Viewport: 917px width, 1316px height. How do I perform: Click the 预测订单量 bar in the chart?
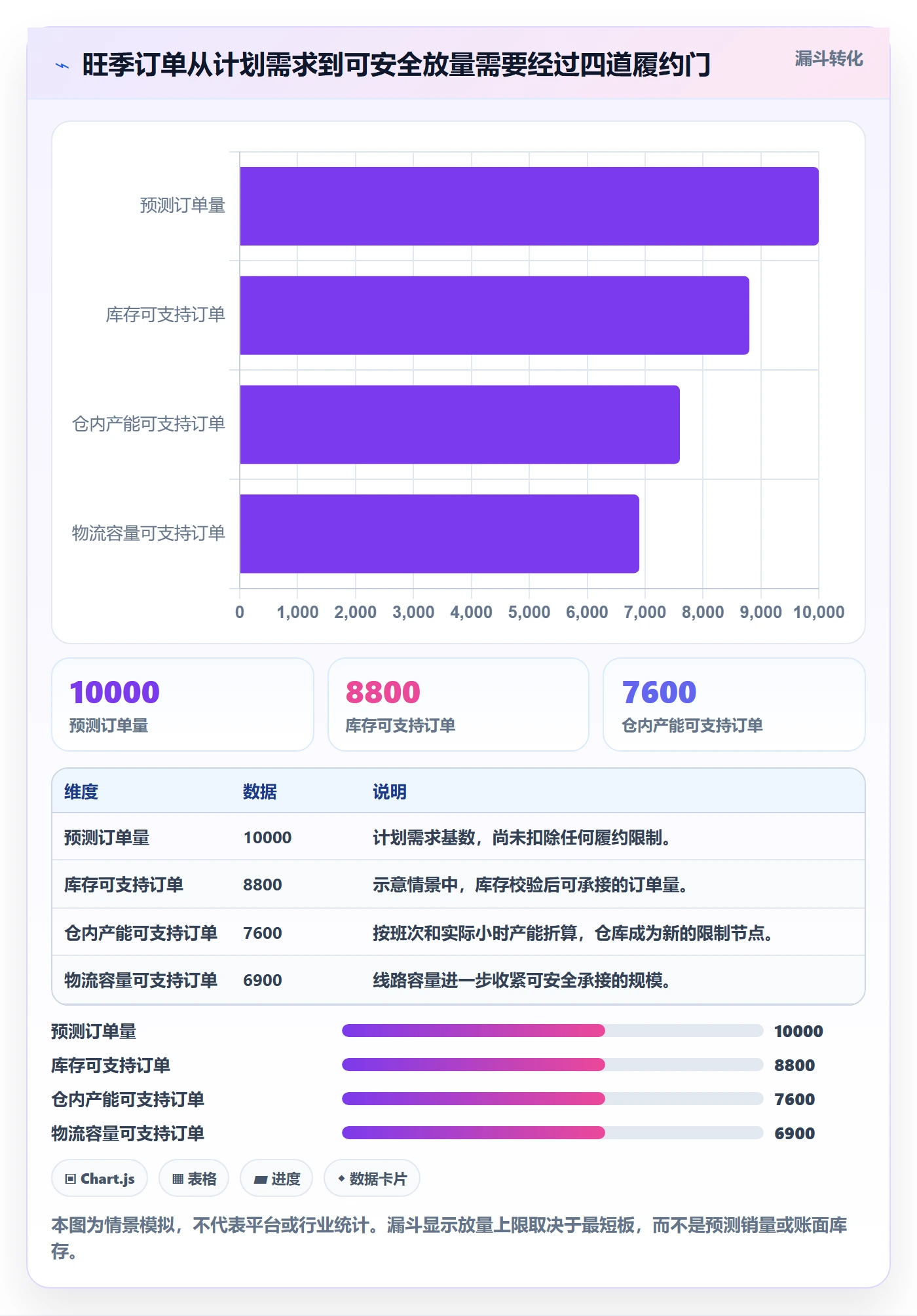point(529,206)
